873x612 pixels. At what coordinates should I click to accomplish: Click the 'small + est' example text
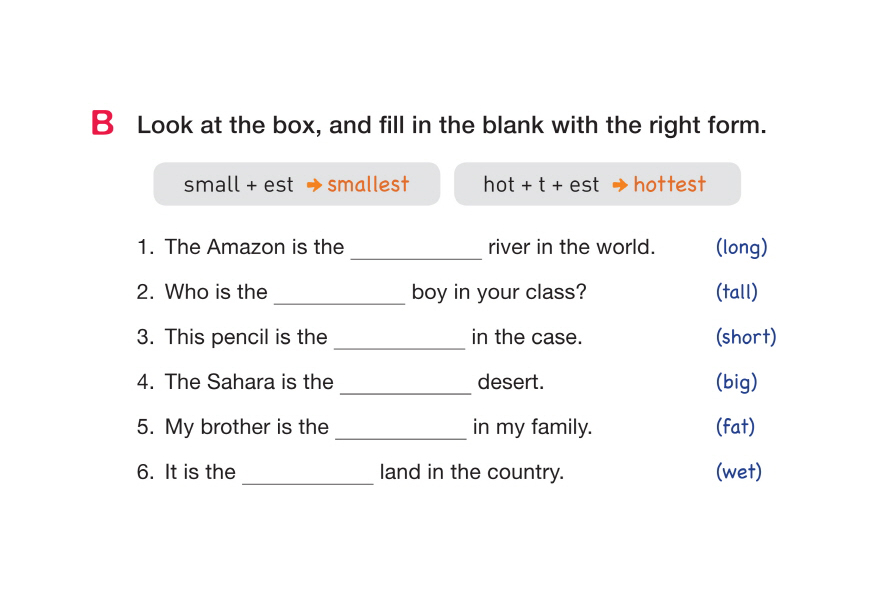[238, 185]
